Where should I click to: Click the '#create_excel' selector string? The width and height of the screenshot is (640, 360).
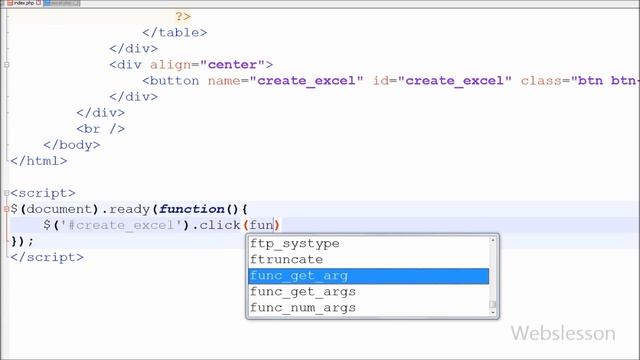pyautogui.click(x=121, y=225)
